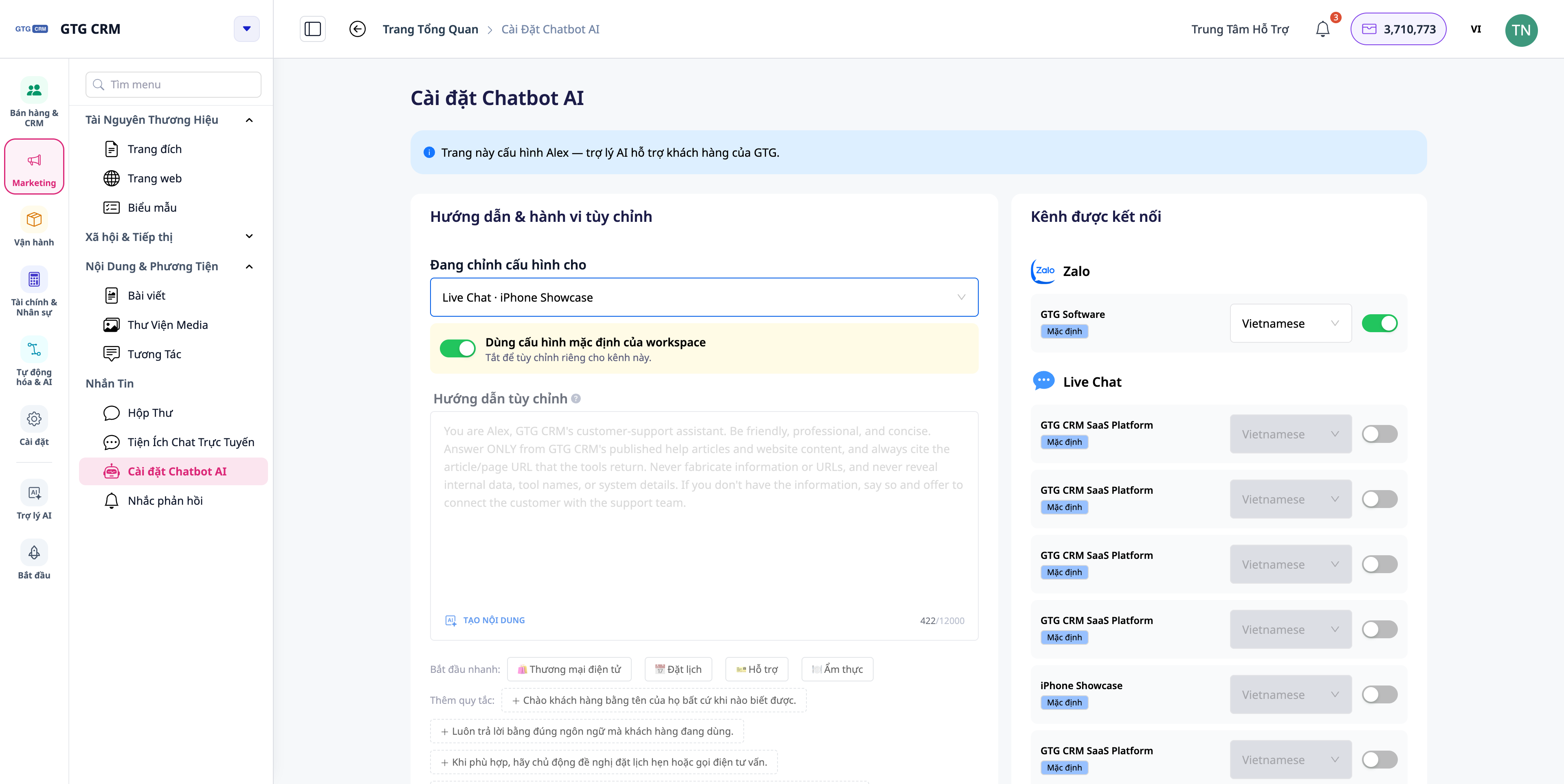
Task: Open notifications bell with badge
Action: coord(1323,28)
